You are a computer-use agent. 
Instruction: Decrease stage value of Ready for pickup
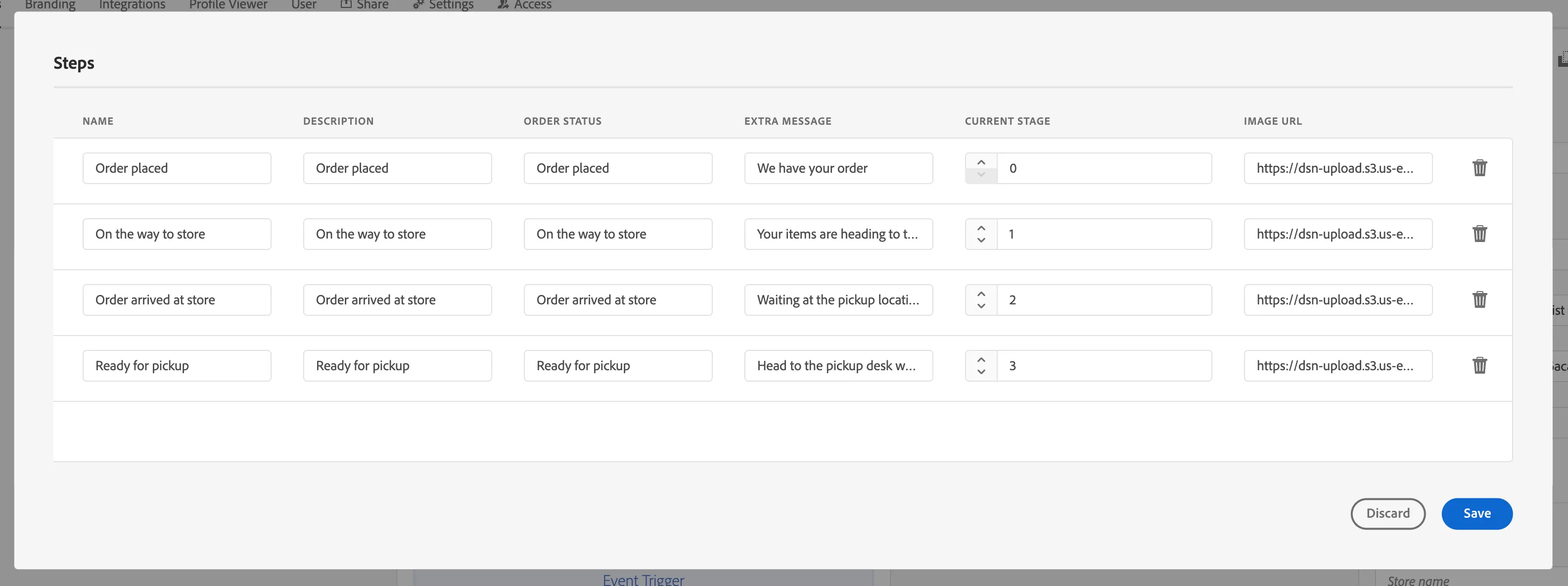point(981,373)
